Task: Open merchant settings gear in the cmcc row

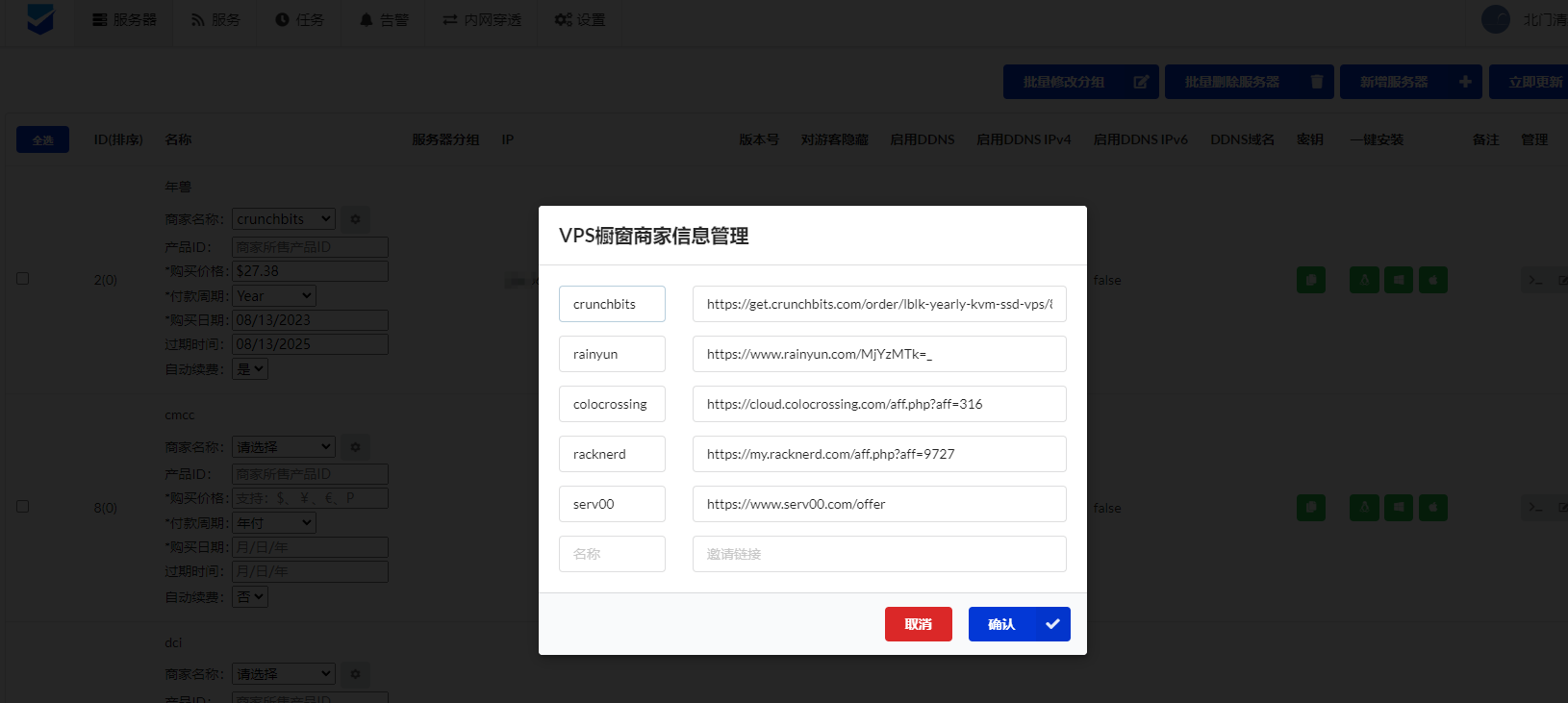Action: pyautogui.click(x=355, y=447)
